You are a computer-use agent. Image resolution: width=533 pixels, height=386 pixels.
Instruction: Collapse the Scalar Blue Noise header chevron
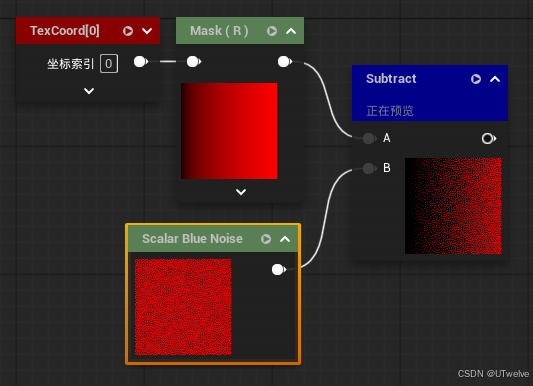point(285,239)
